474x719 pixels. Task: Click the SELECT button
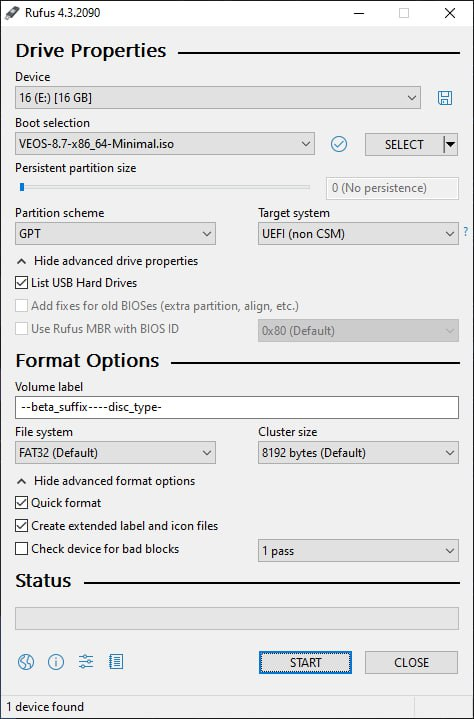tap(404, 144)
